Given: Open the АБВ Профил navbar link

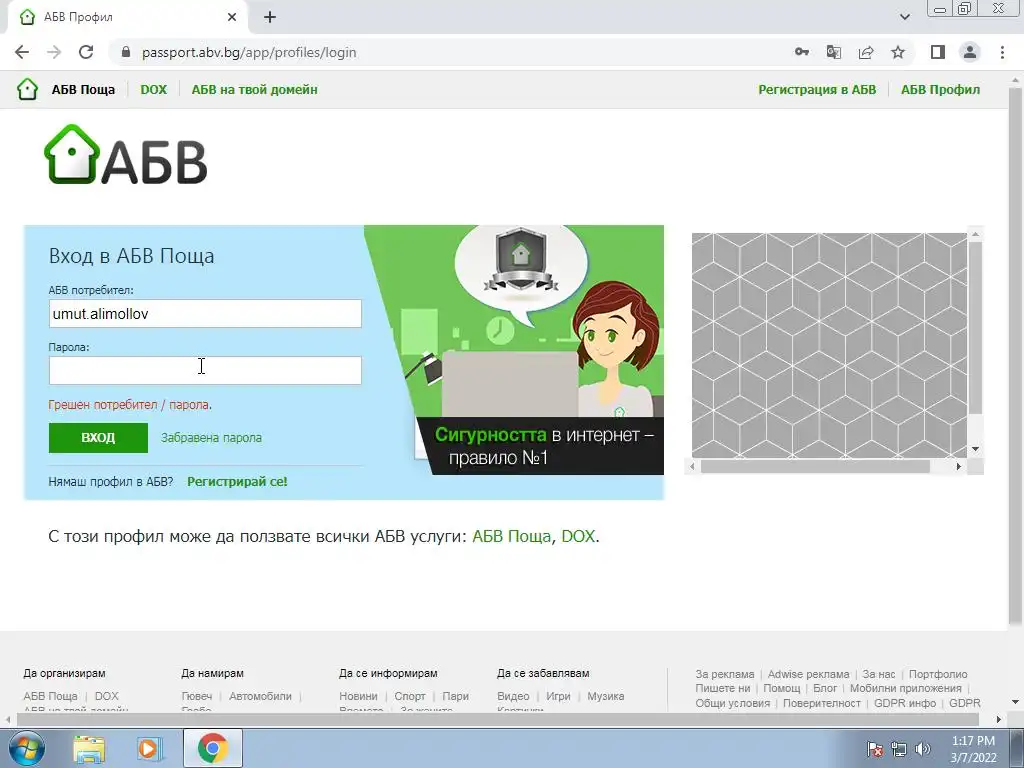Looking at the screenshot, I should (x=940, y=89).
